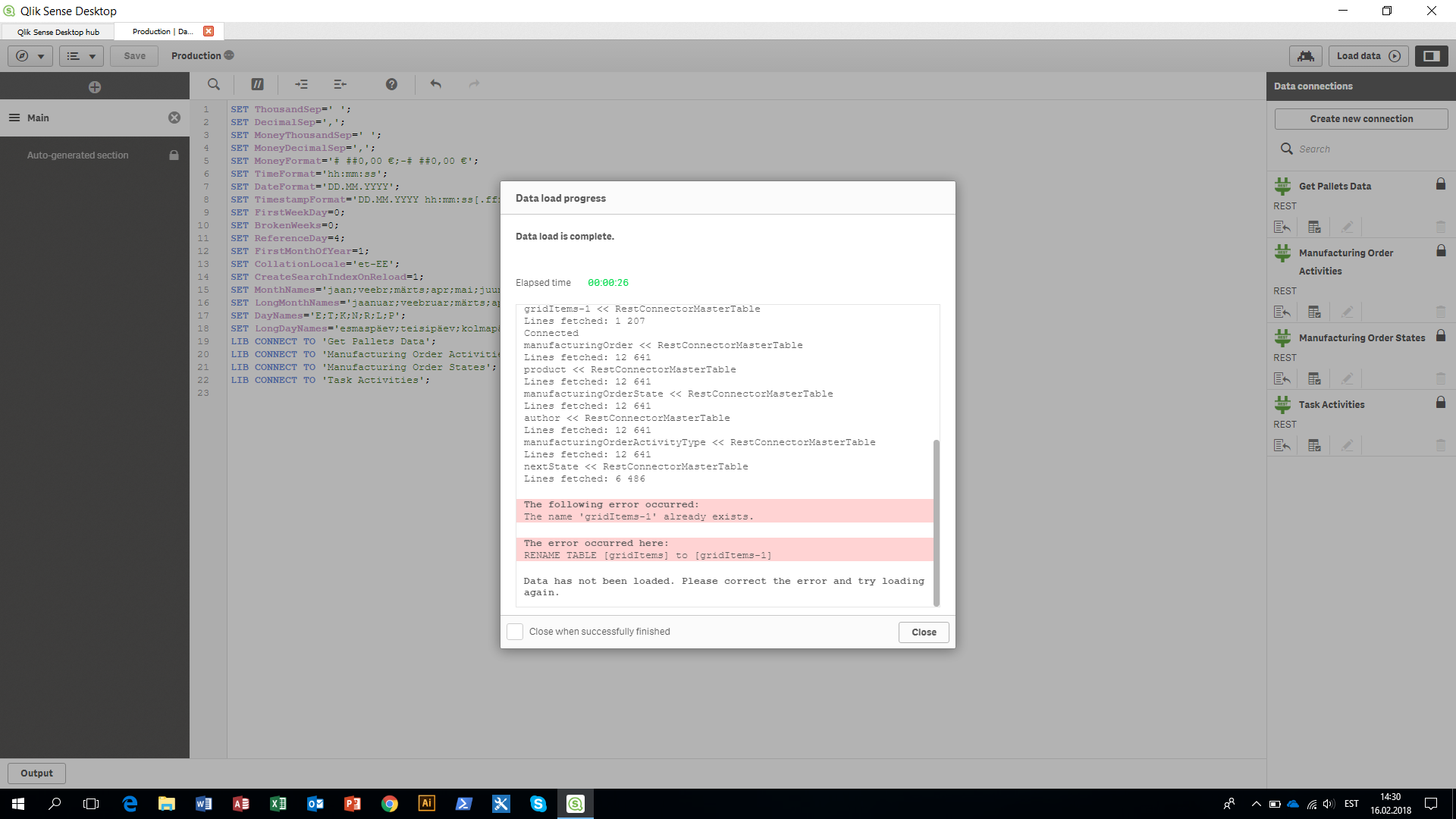Viewport: 1456px width, 819px height.
Task: Open Chrome from the taskbar
Action: [390, 804]
